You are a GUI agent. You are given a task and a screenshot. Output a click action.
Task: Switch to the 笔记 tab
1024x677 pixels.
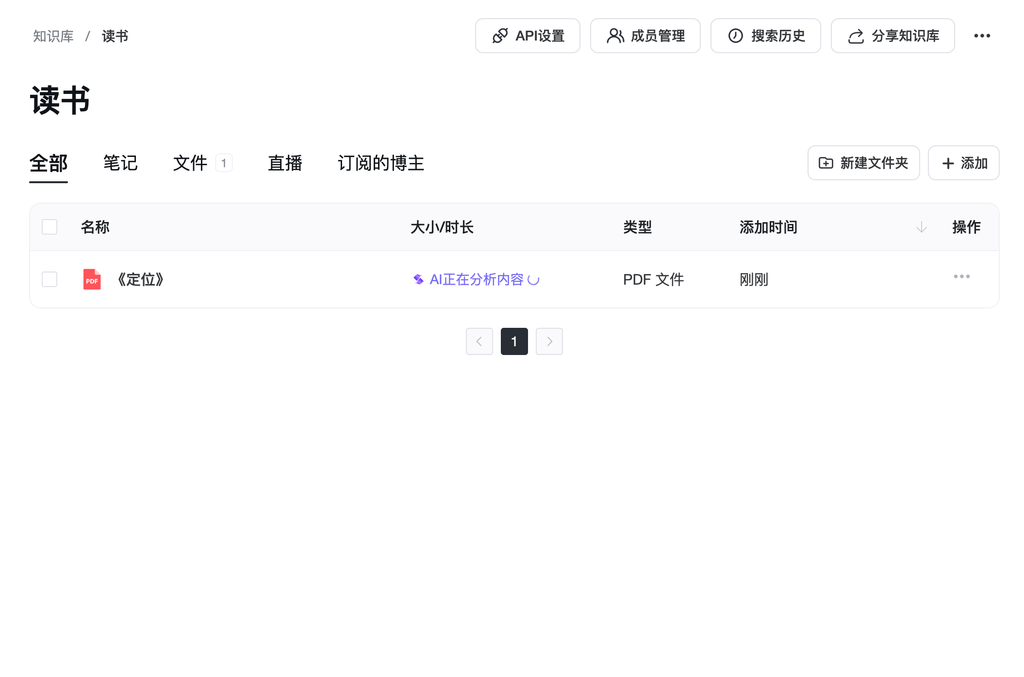coord(120,163)
